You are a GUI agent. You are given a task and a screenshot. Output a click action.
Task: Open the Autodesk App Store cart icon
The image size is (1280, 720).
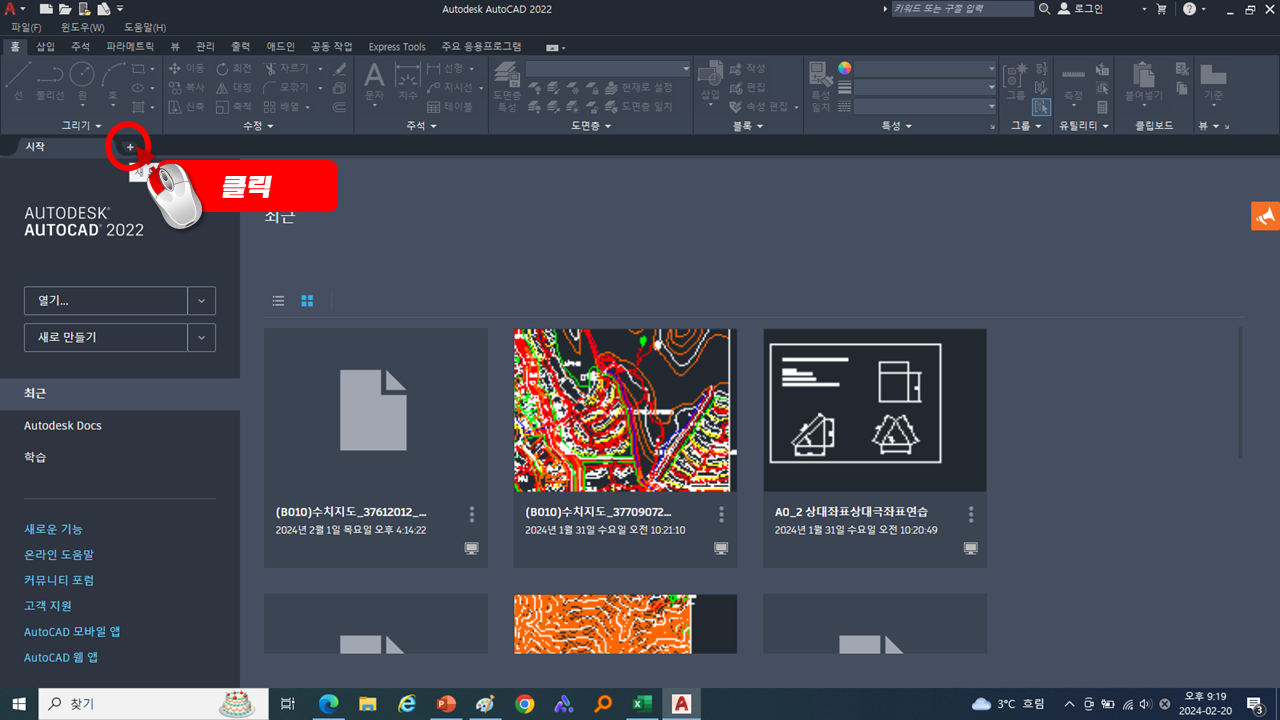(x=1161, y=9)
